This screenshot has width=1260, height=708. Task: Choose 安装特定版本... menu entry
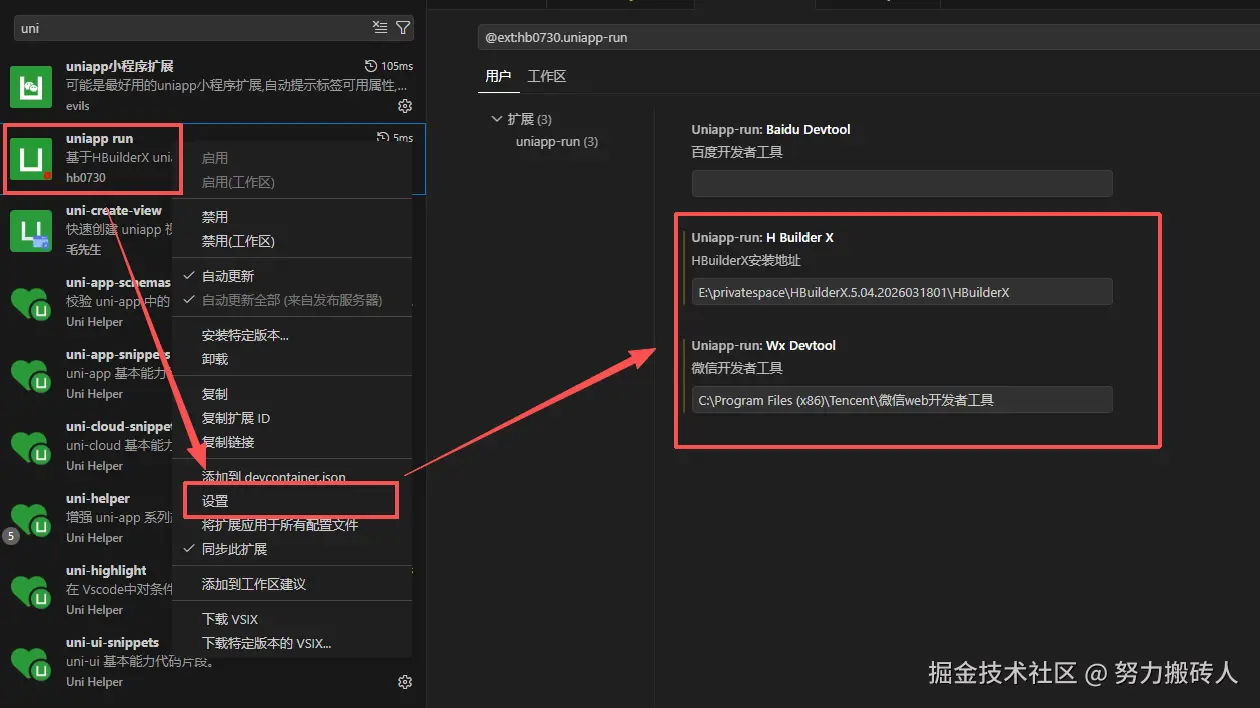tap(292, 335)
